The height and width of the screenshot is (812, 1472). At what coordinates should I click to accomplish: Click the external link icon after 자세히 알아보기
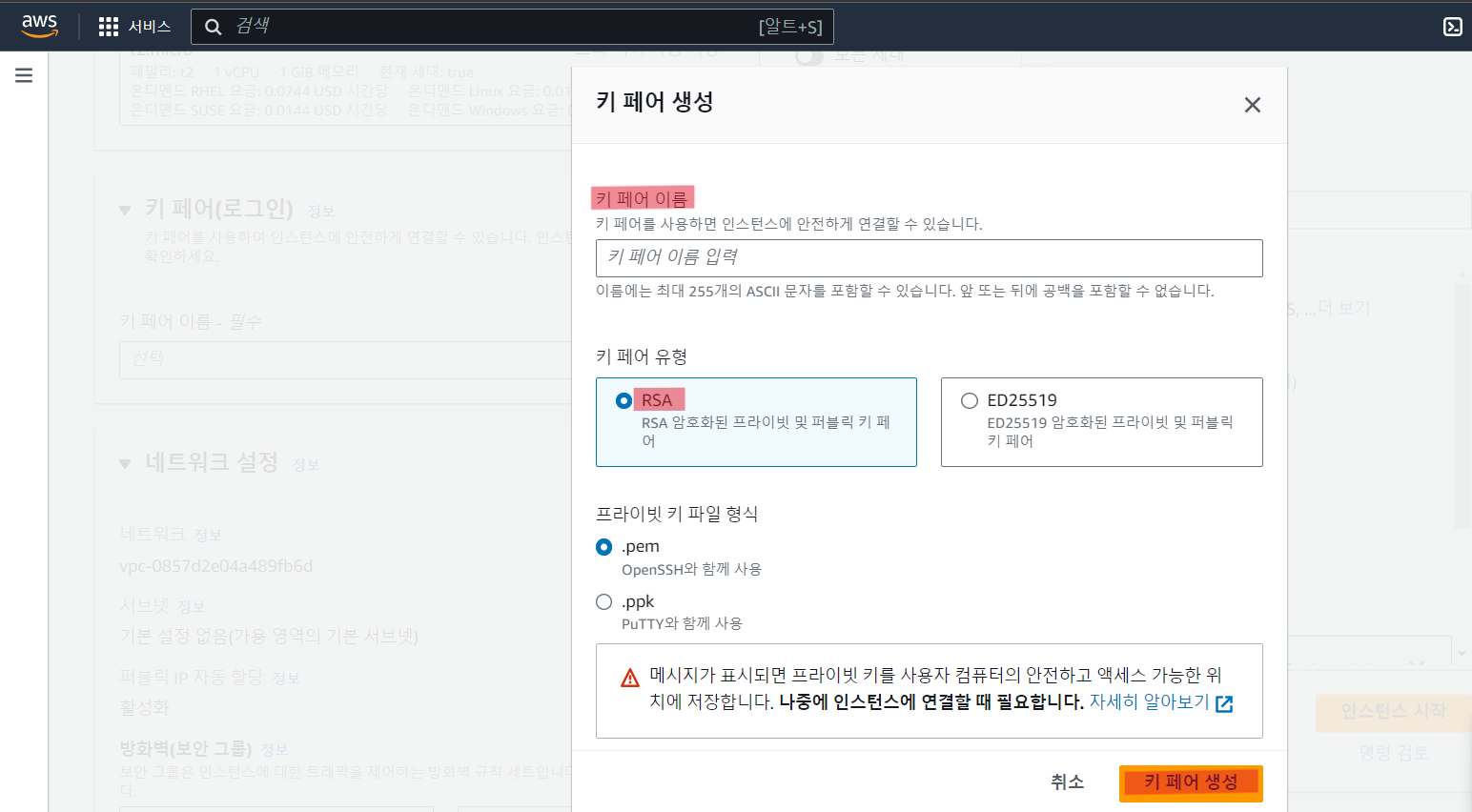click(x=1225, y=703)
